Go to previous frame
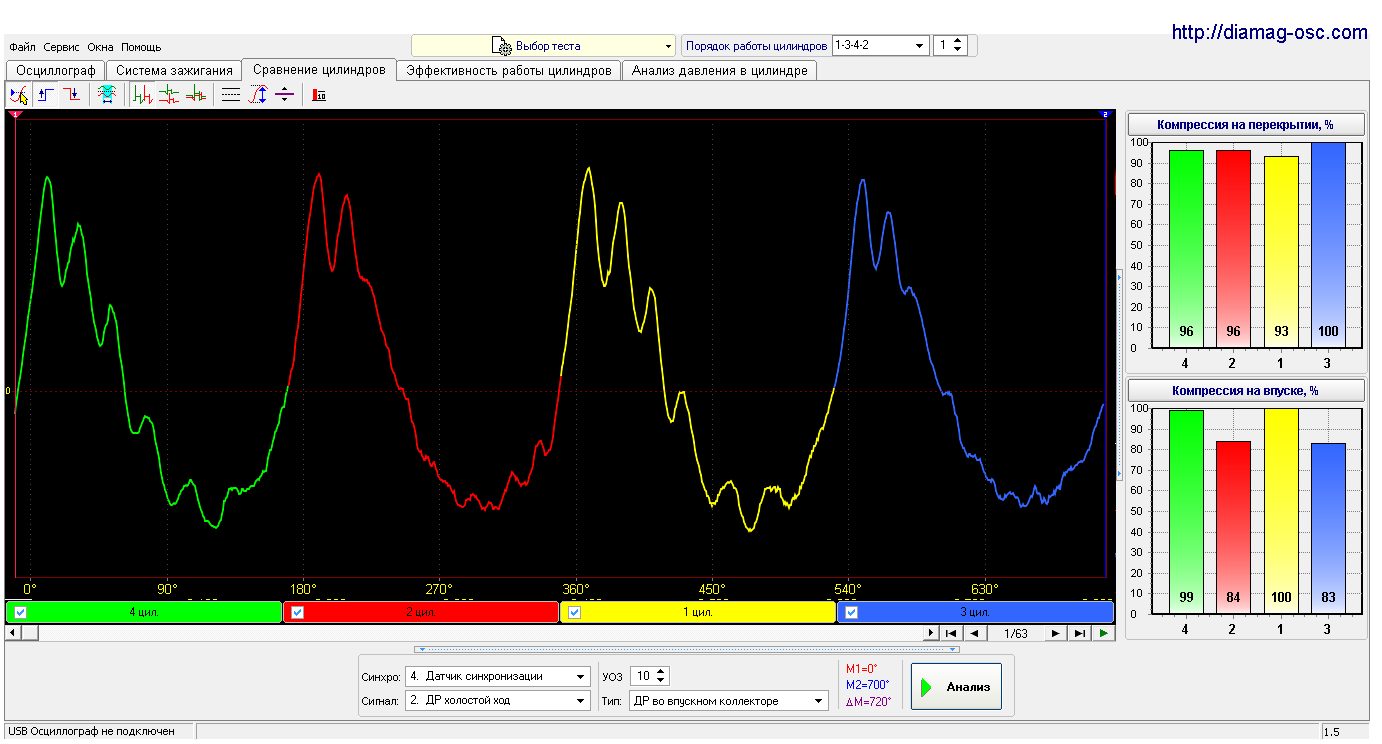Viewport: 1382px width, 744px height. 974,633
